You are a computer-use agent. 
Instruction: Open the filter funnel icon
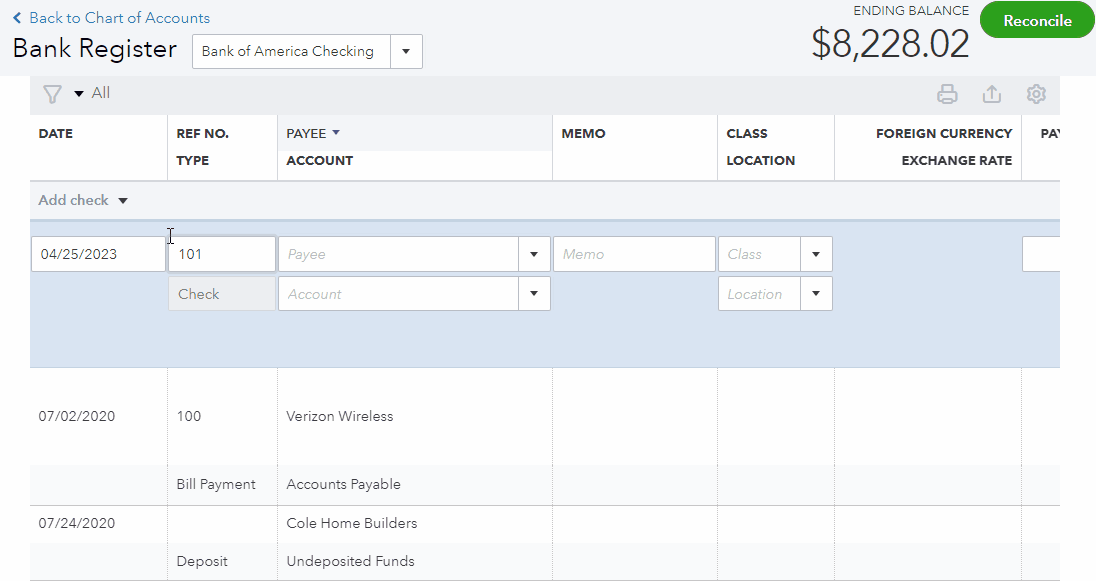52,93
